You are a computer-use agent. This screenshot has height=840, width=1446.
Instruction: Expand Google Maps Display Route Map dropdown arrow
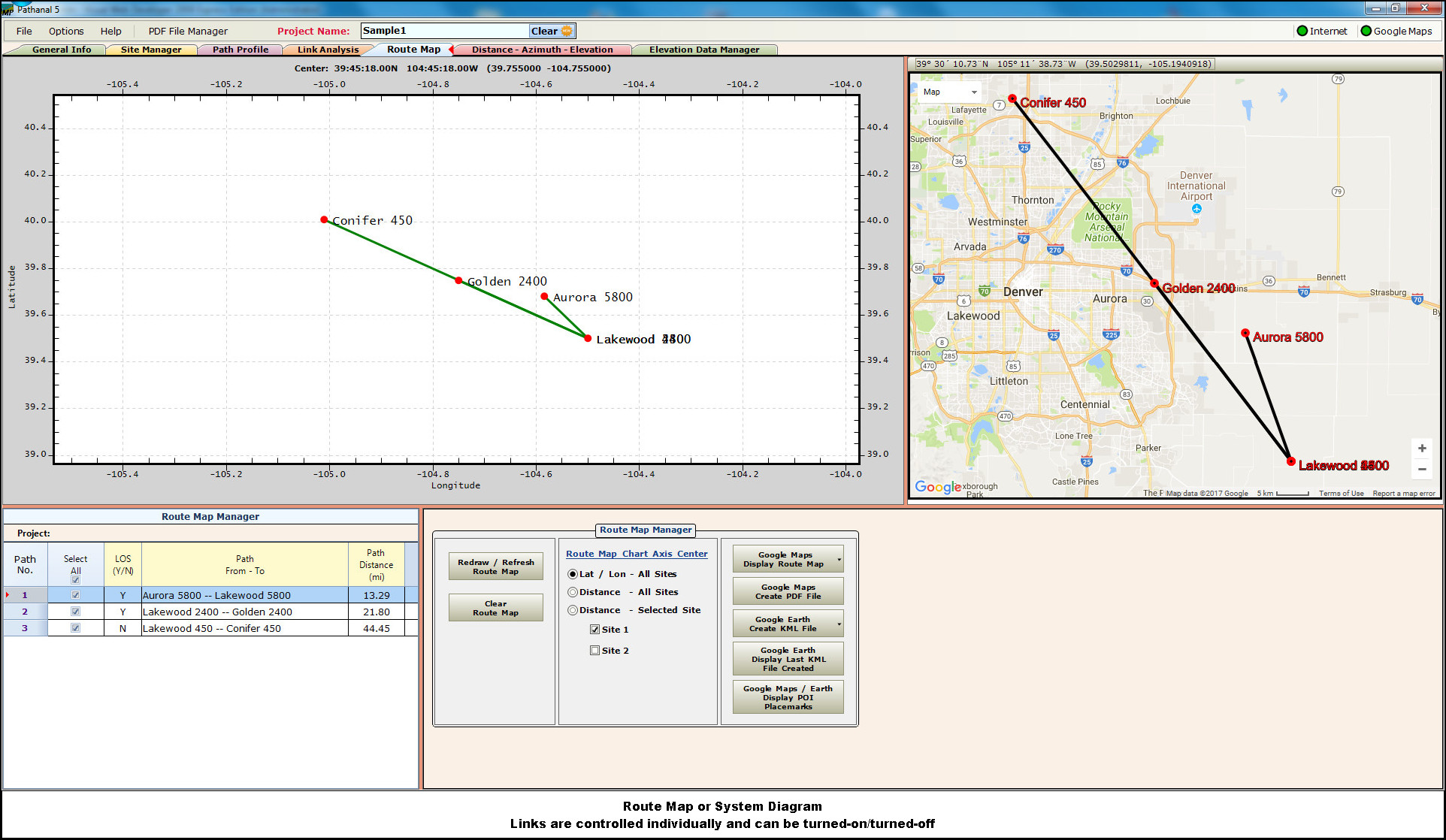click(839, 560)
